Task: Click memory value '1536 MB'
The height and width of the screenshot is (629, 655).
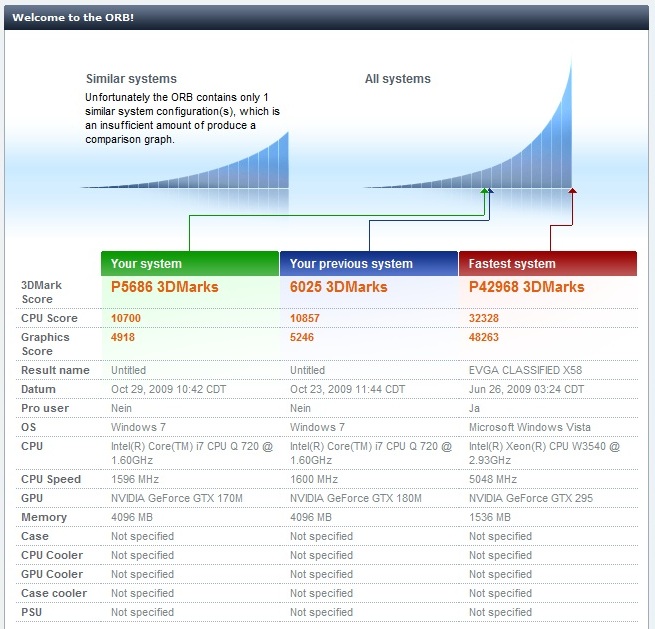Action: tap(490, 517)
